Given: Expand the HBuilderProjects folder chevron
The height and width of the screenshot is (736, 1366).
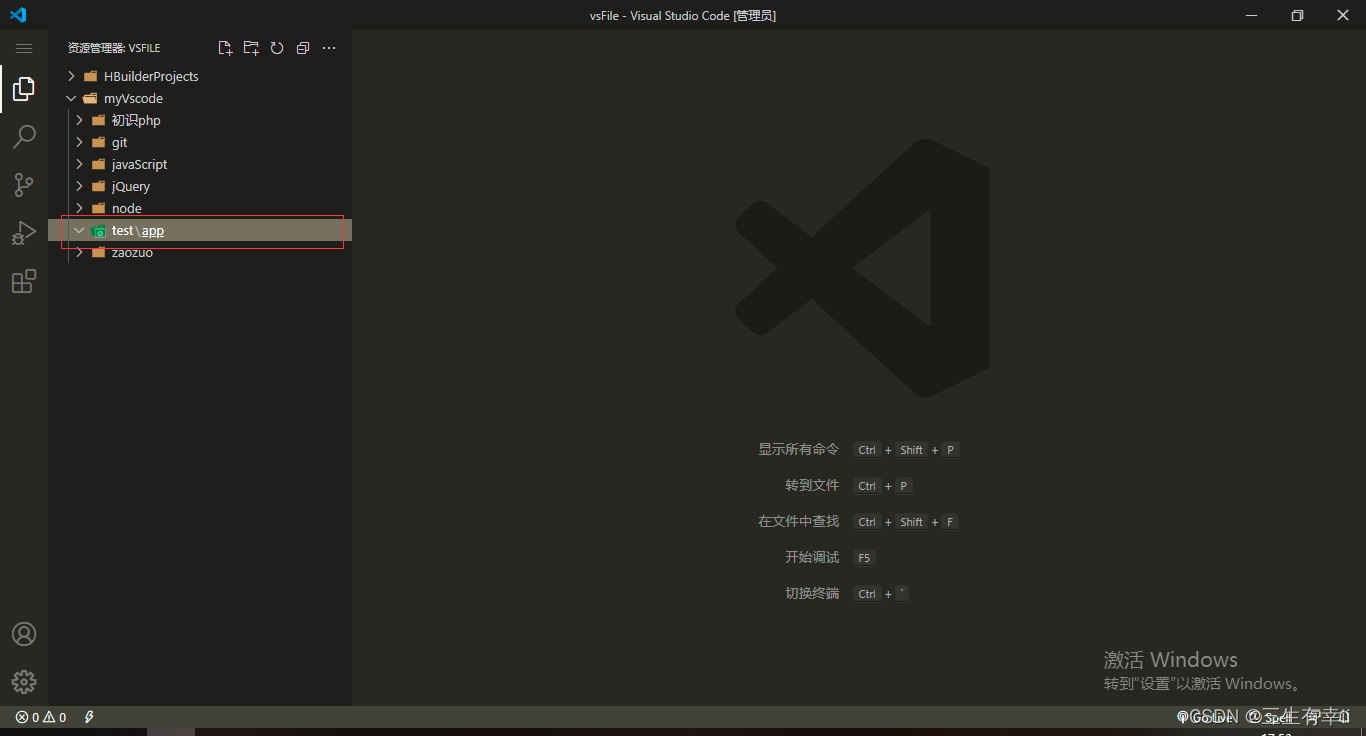Looking at the screenshot, I should (71, 76).
